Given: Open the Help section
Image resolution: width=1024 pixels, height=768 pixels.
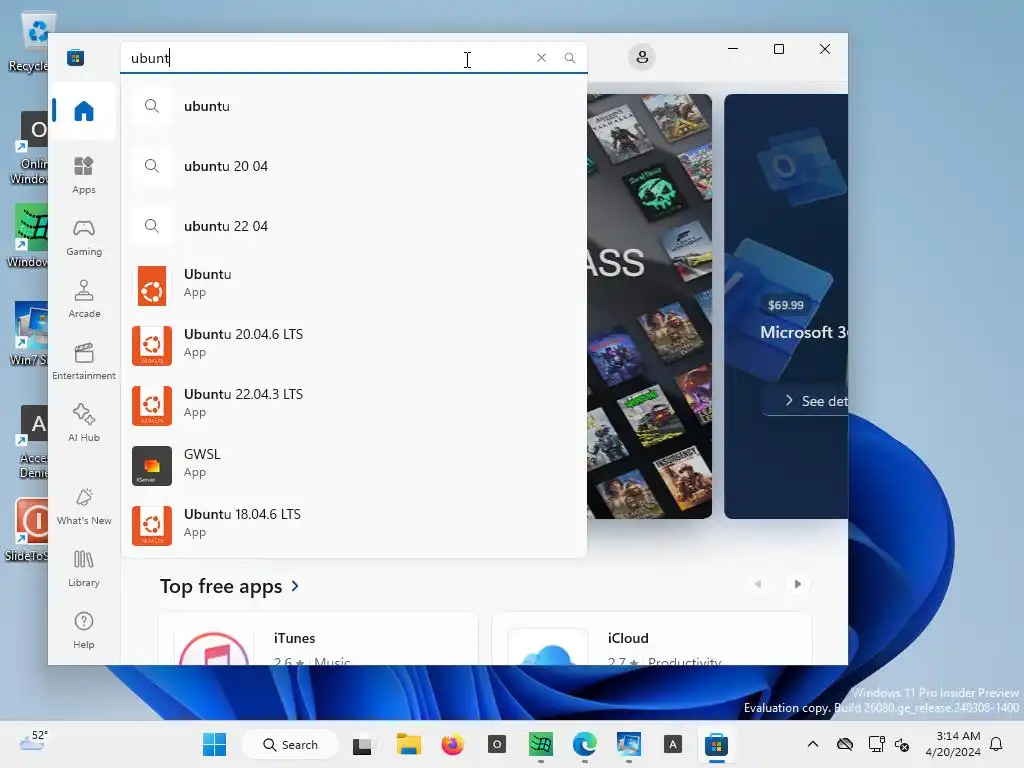Looking at the screenshot, I should 84,630.
